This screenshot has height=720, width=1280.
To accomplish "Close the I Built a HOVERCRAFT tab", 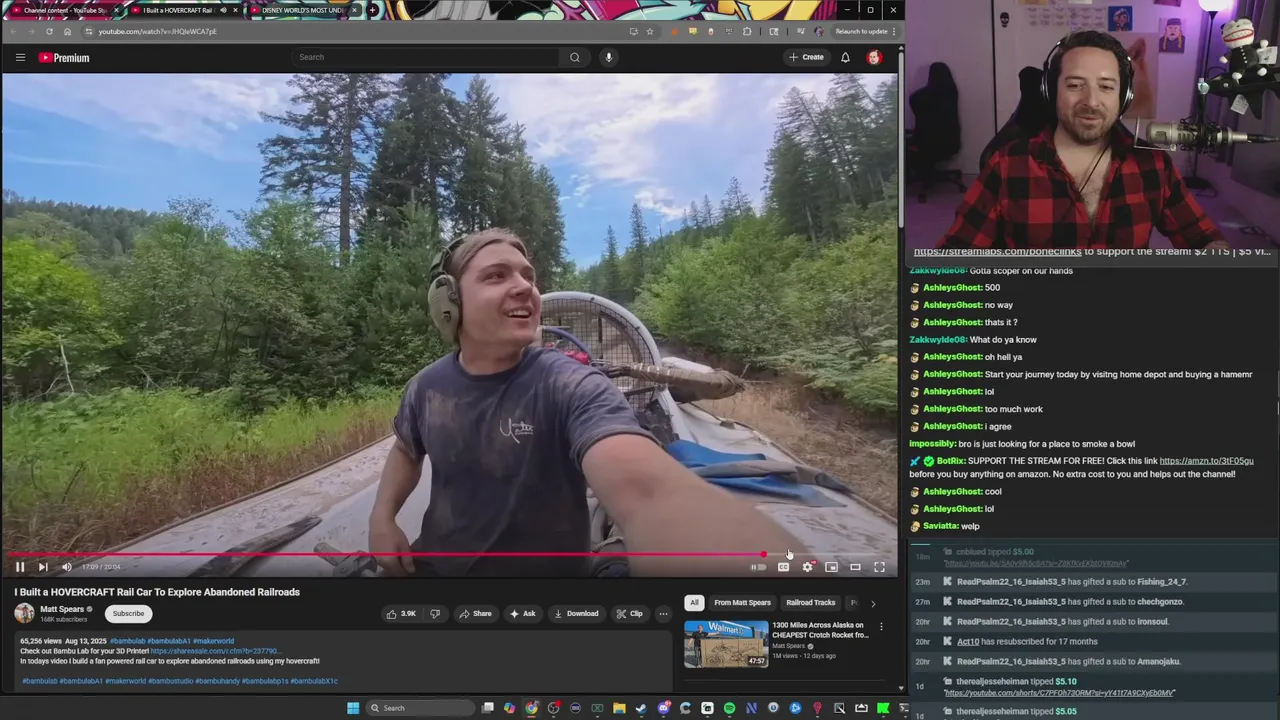I will point(235,10).
